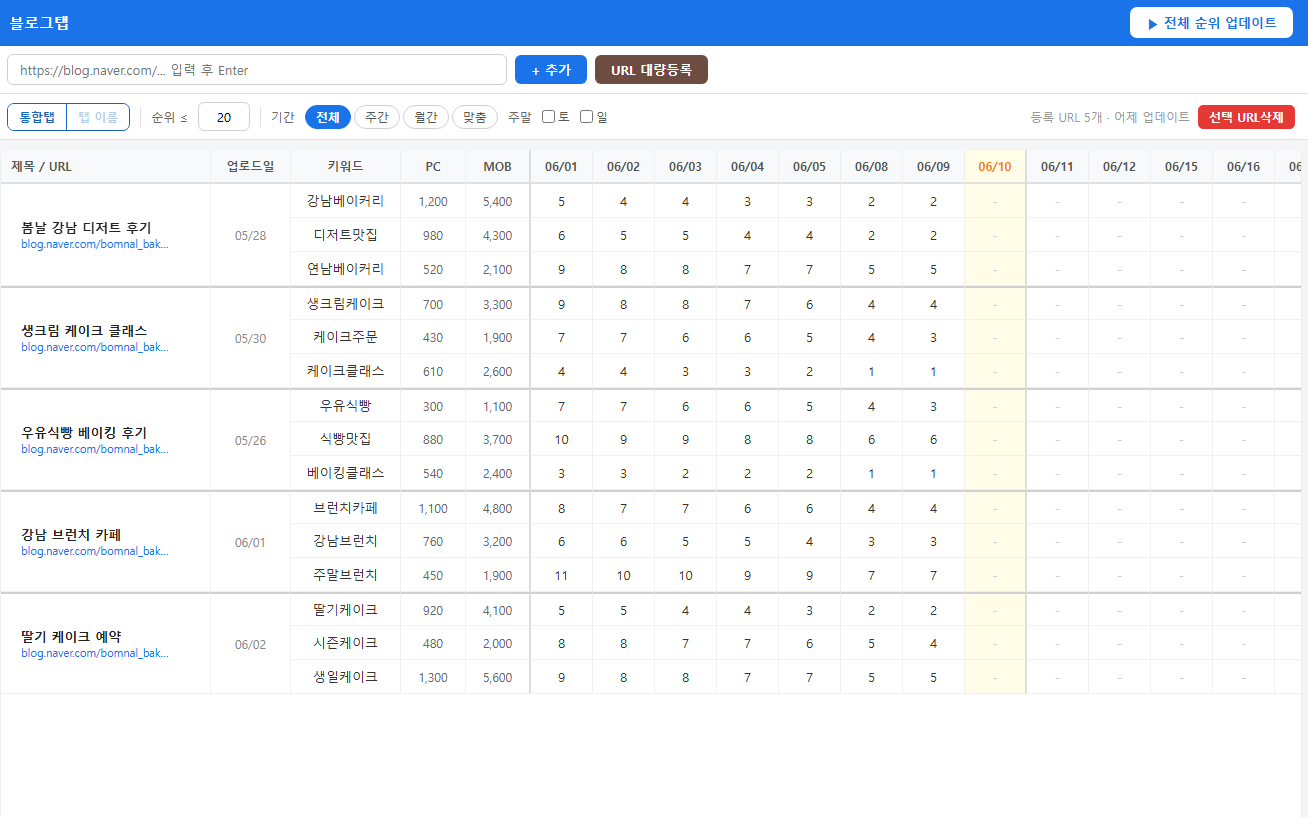The image size is (1308, 817).
Task: Click the 06/01 date column header
Action: (561, 167)
